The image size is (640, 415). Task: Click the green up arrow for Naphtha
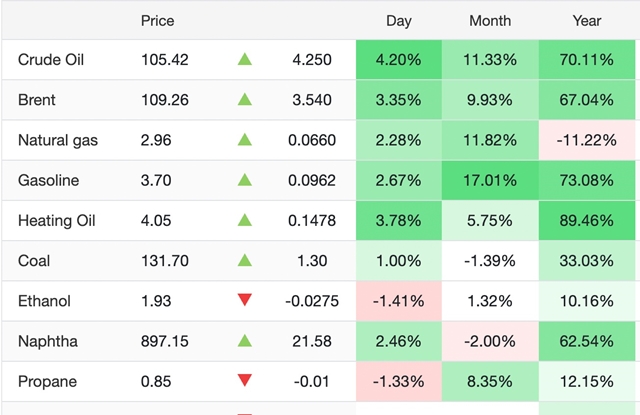coord(244,340)
